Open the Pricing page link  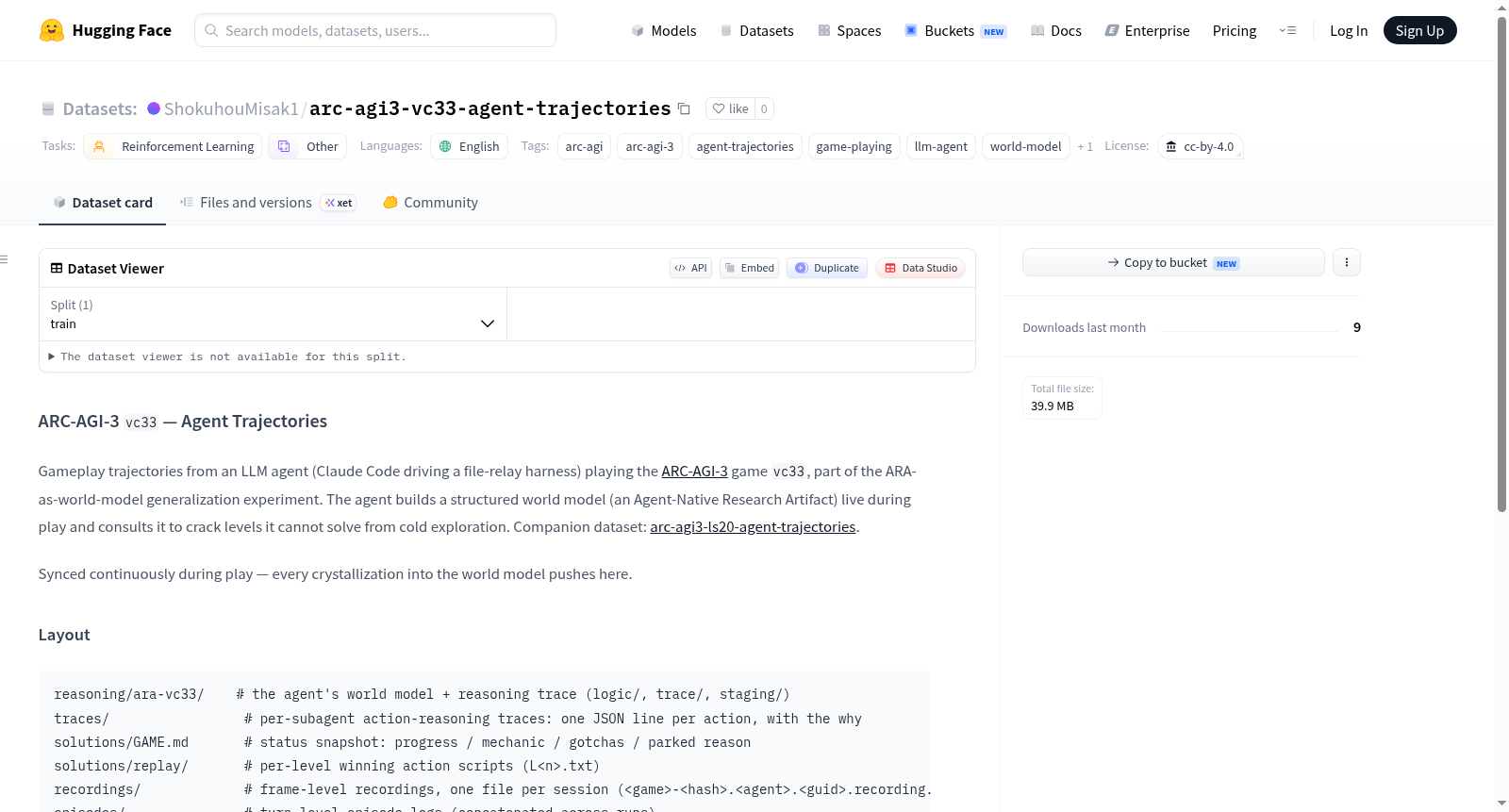coord(1235,31)
